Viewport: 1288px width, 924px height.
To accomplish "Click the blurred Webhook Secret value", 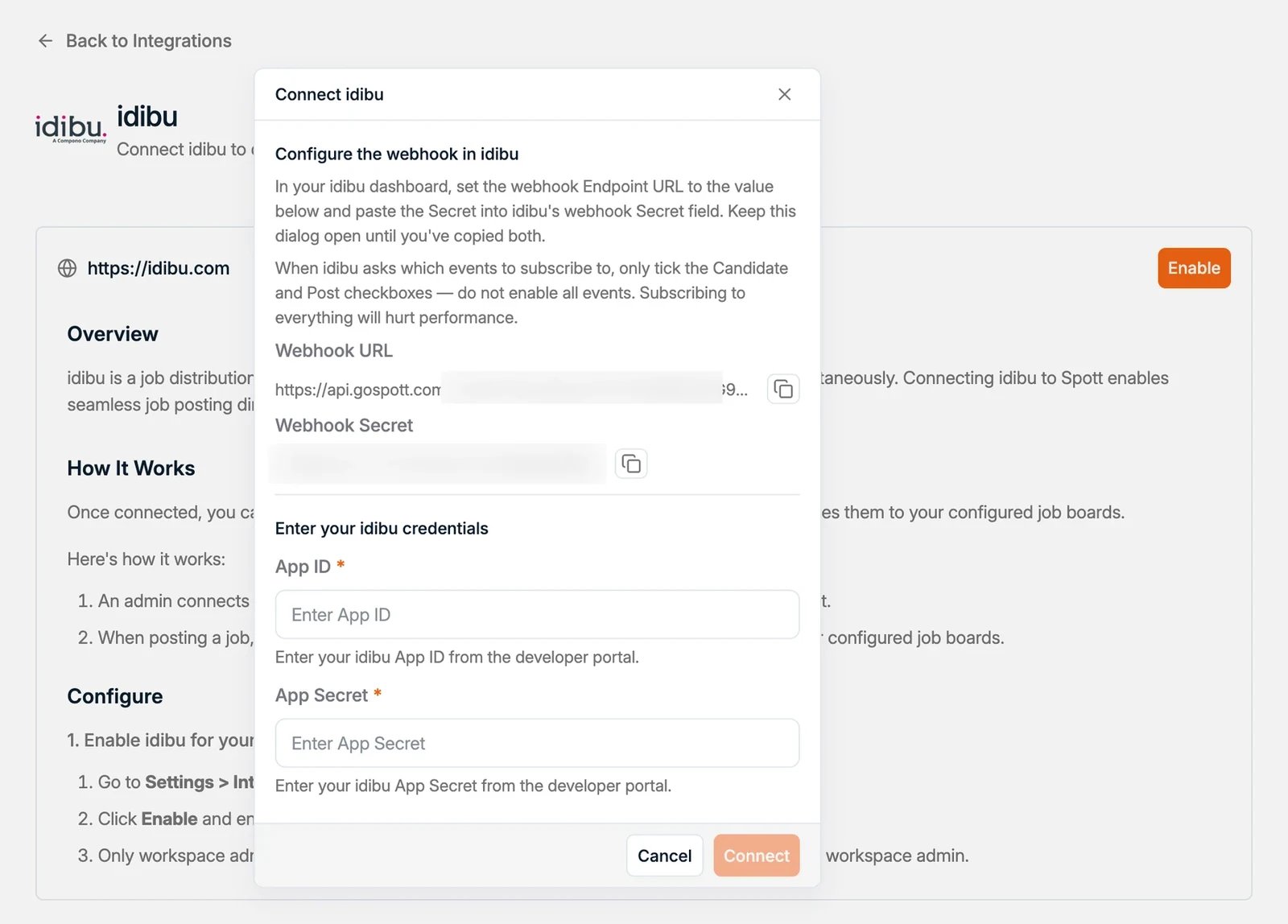I will (439, 464).
